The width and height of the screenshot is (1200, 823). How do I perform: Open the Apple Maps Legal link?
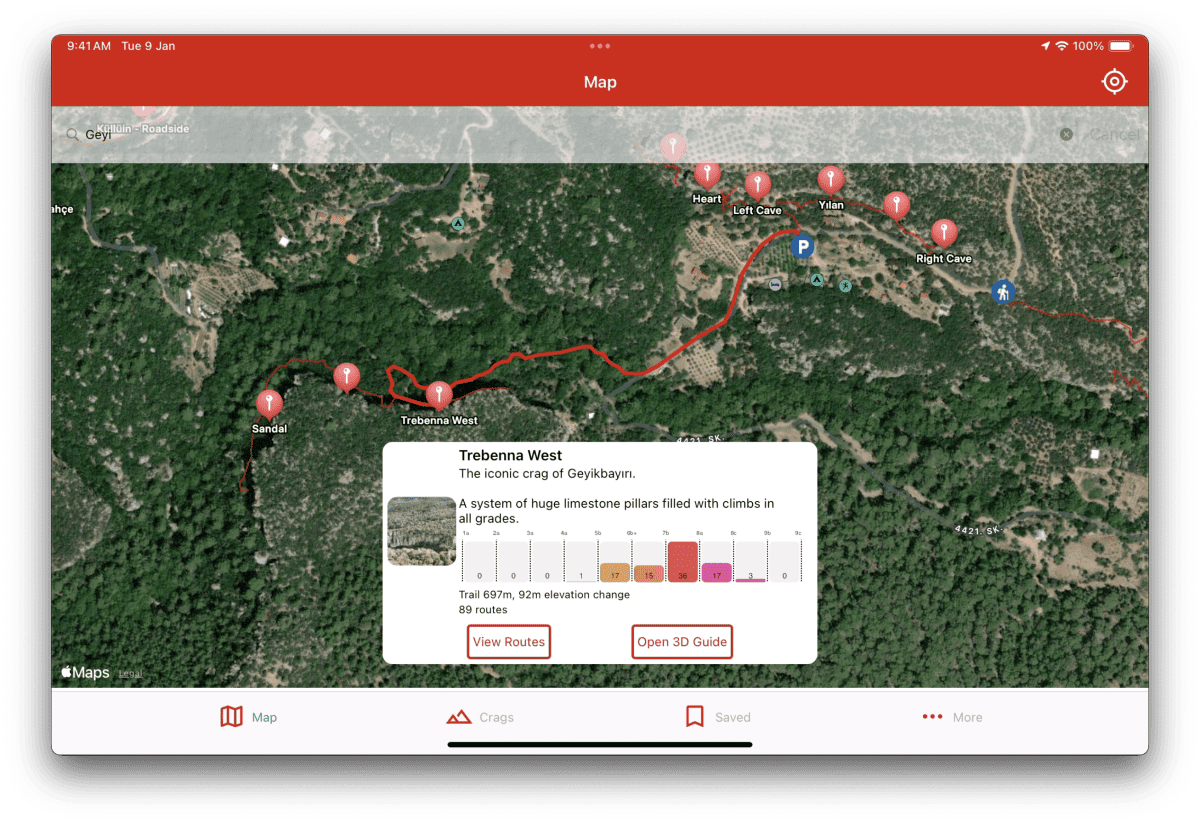click(x=131, y=674)
